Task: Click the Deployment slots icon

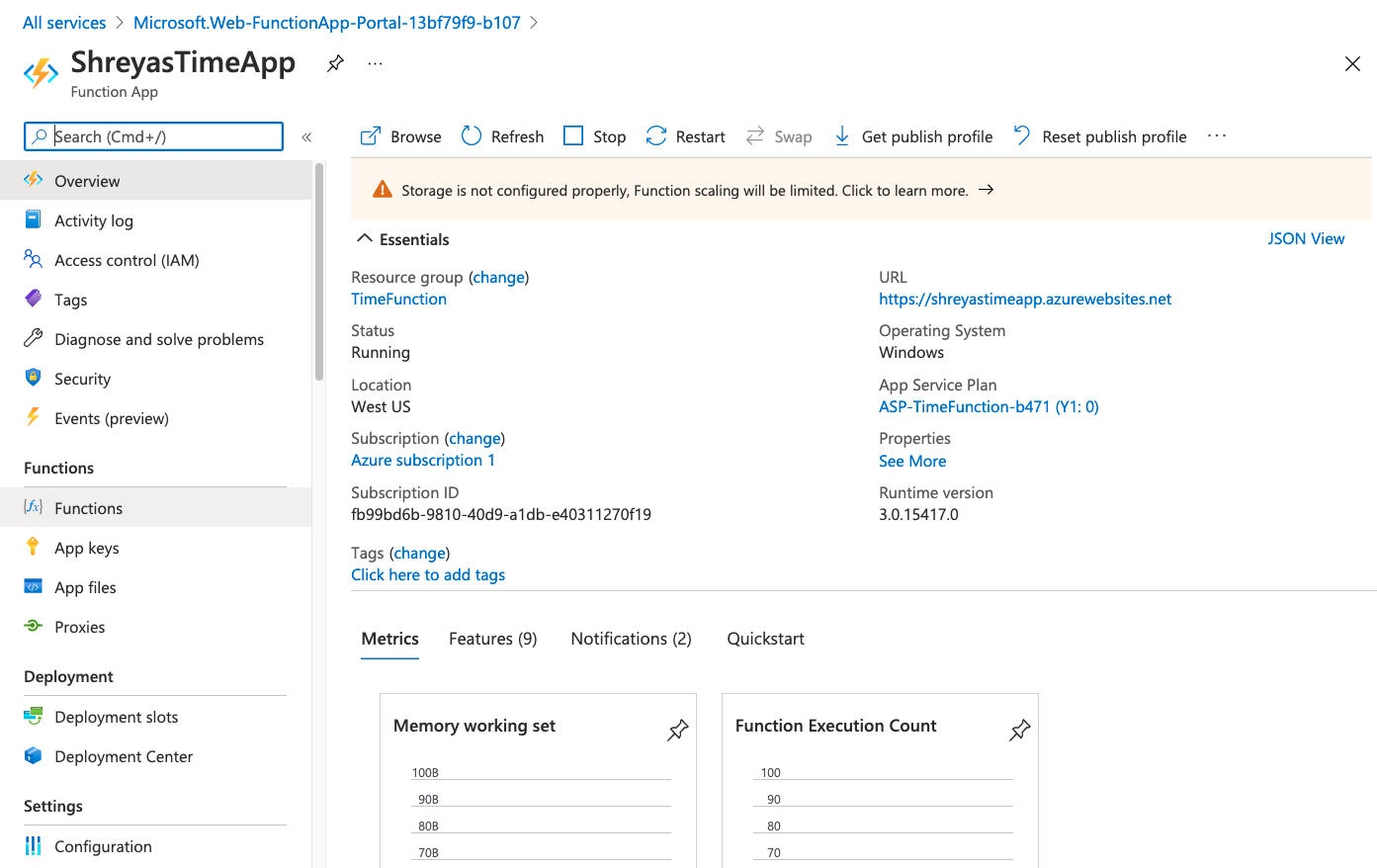Action: 34,716
